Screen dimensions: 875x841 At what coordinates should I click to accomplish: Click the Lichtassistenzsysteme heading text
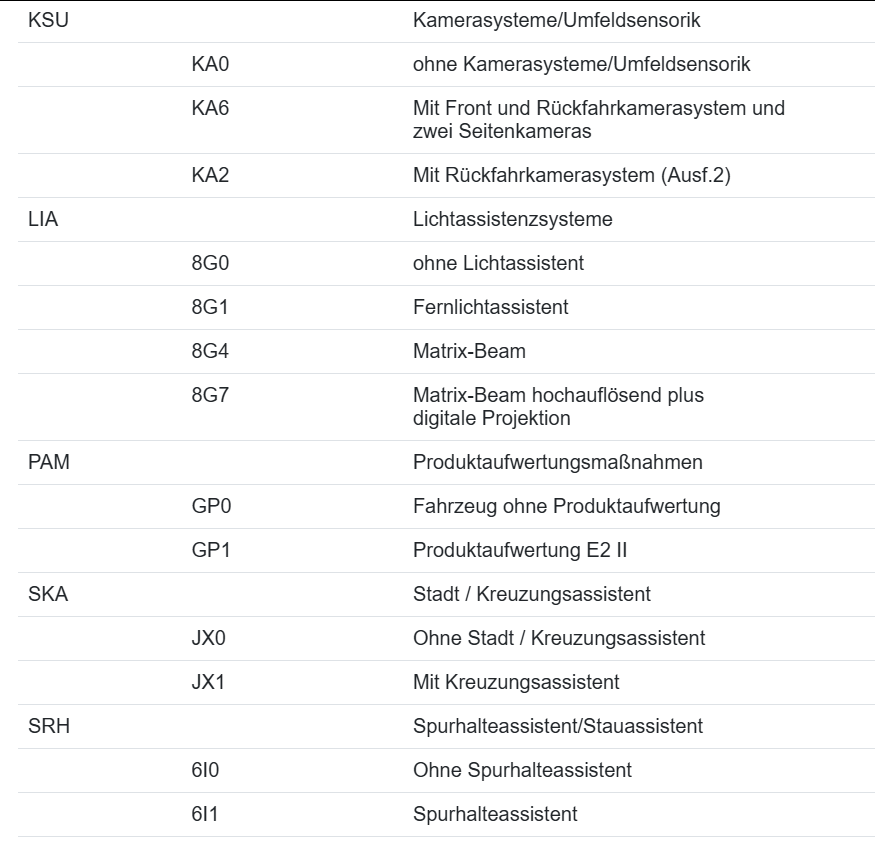click(513, 219)
